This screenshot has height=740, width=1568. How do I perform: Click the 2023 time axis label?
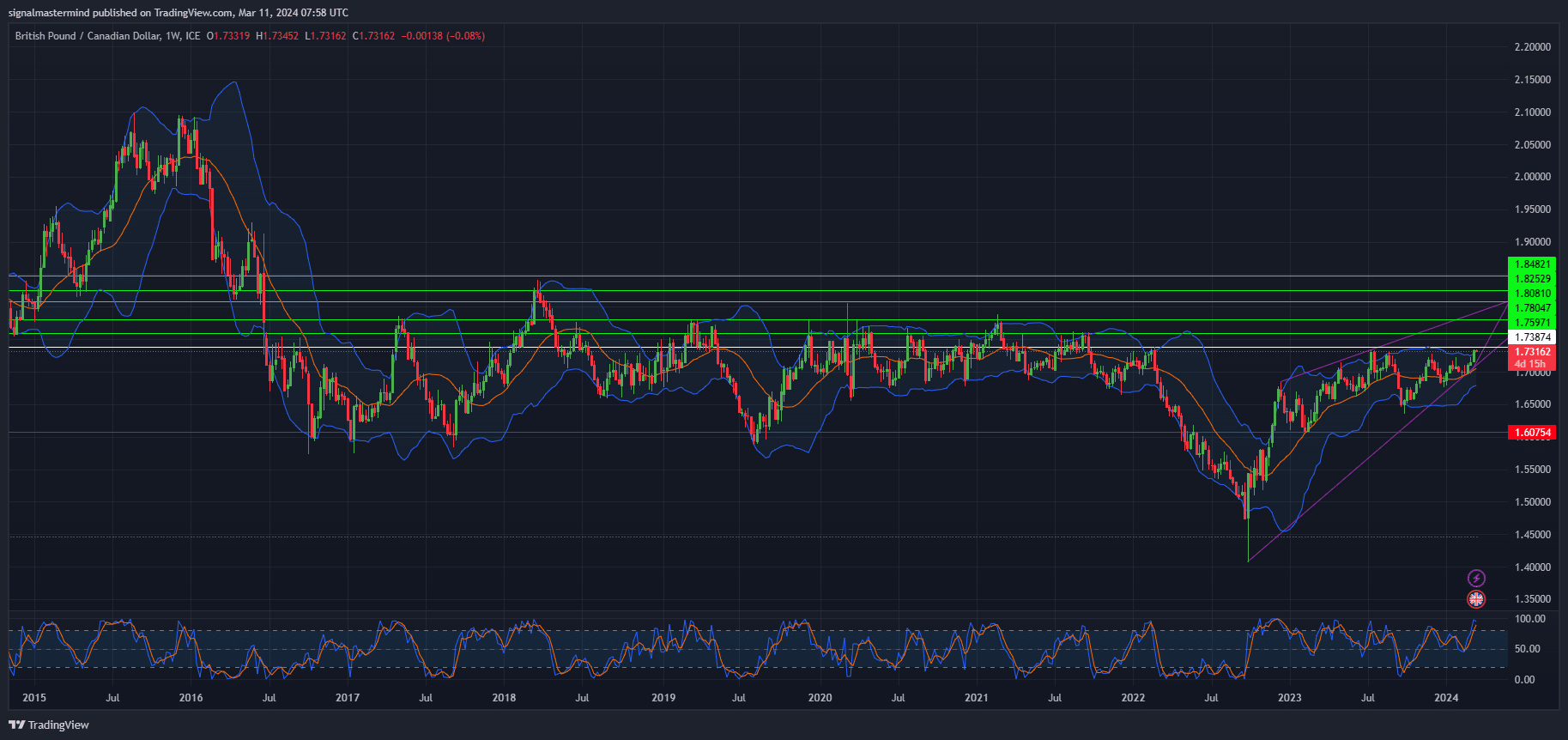1289,698
